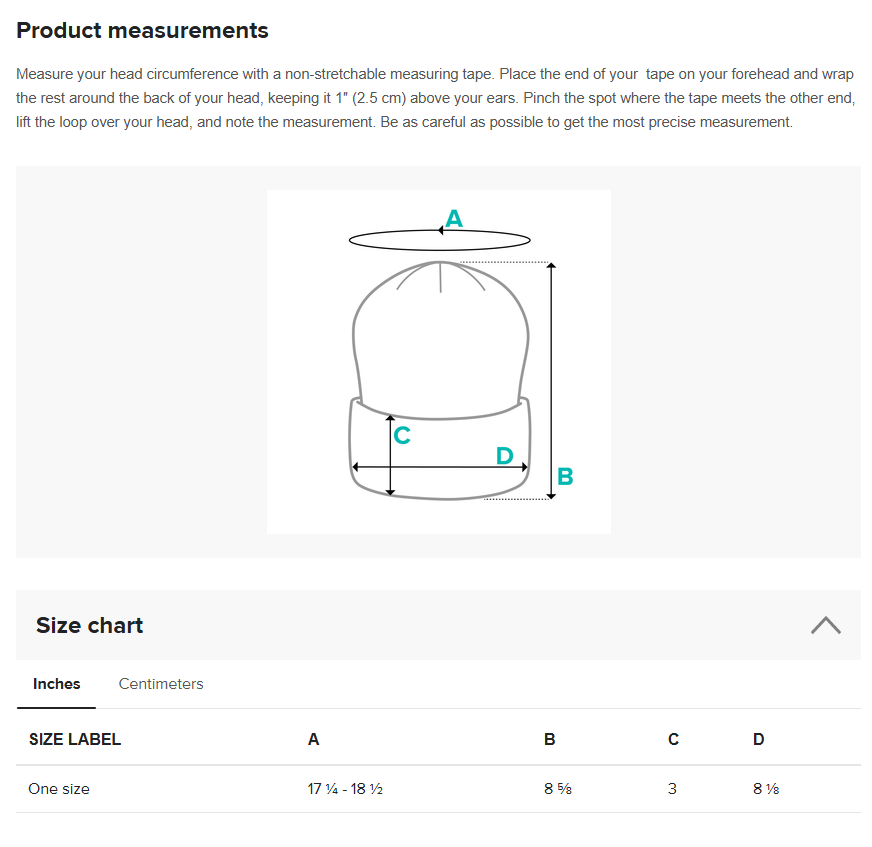Image resolution: width=872 pixels, height=847 pixels.
Task: Click the 8 ⅛ value under D
Action: [766, 789]
